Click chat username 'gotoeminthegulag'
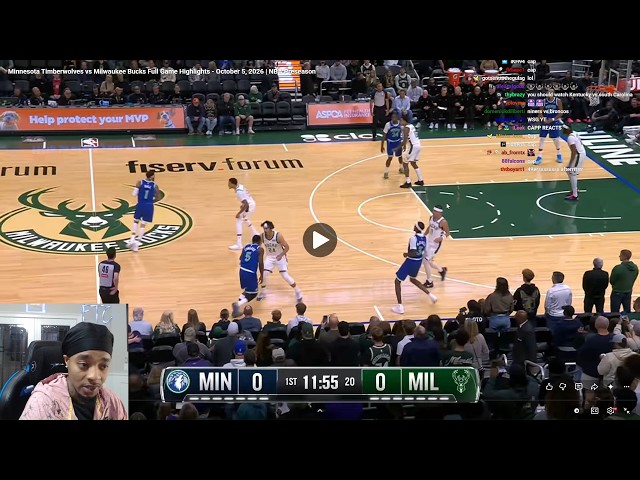Viewport: 640px width, 480px height. click(x=503, y=78)
